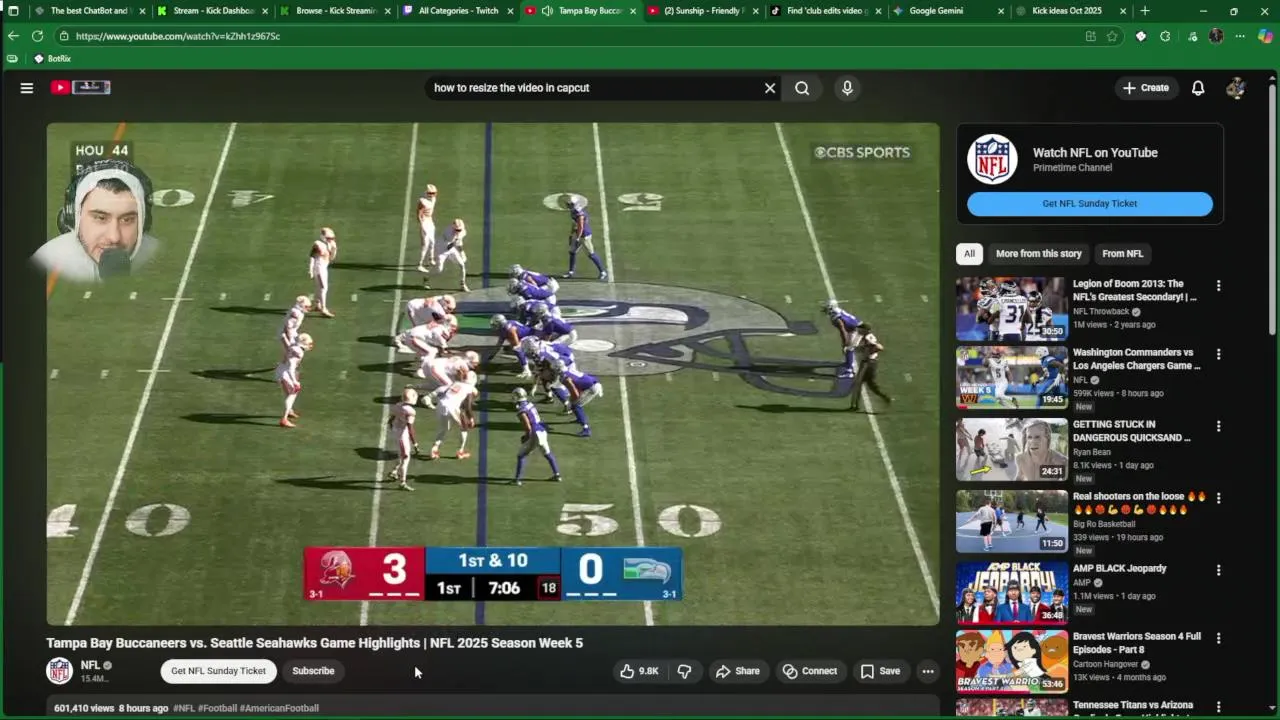Favorite this page with star icon
1280x720 pixels.
[x=1112, y=36]
